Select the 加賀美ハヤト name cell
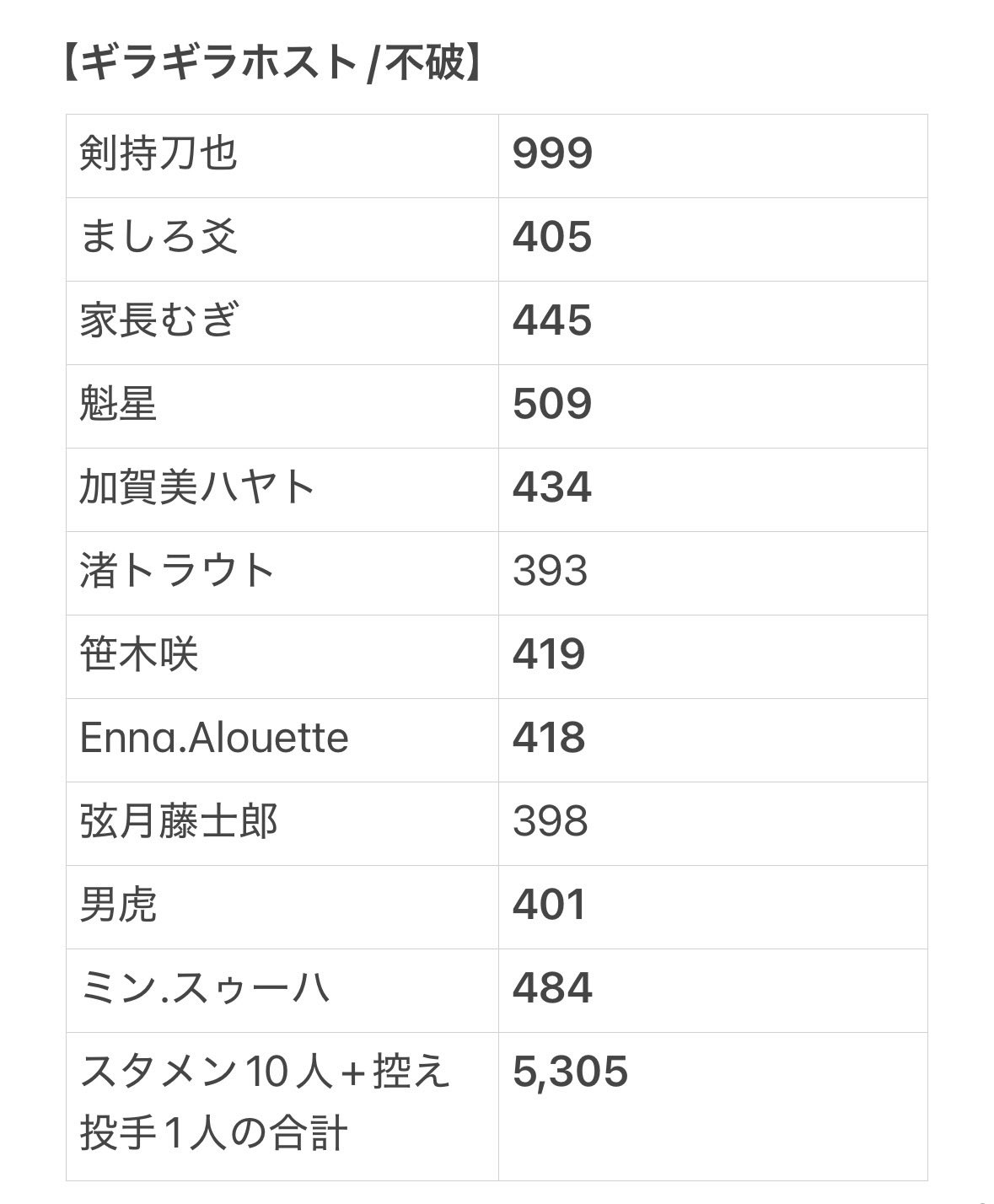Screen dimensions: 994x1204 pos(282,490)
